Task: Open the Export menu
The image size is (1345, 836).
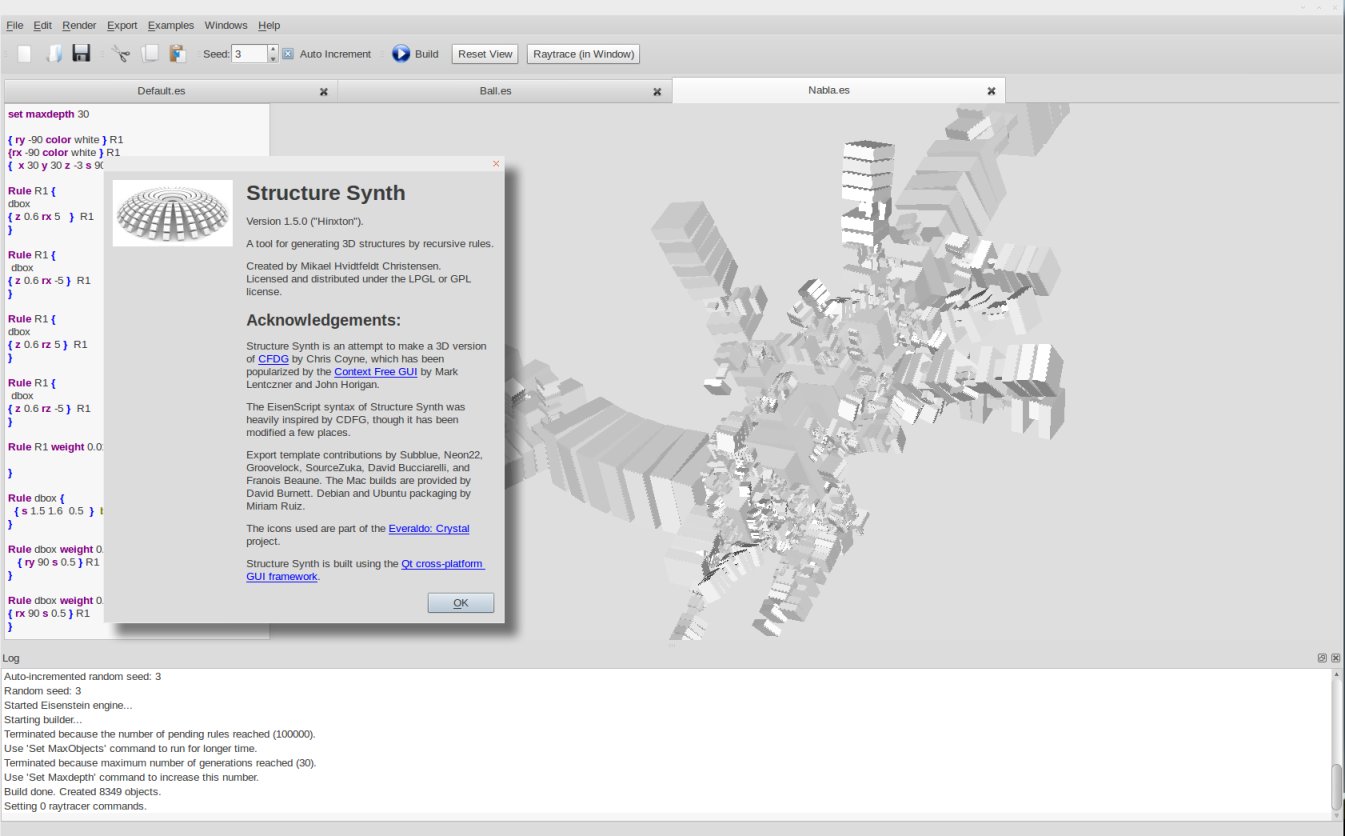Action: 123,25
